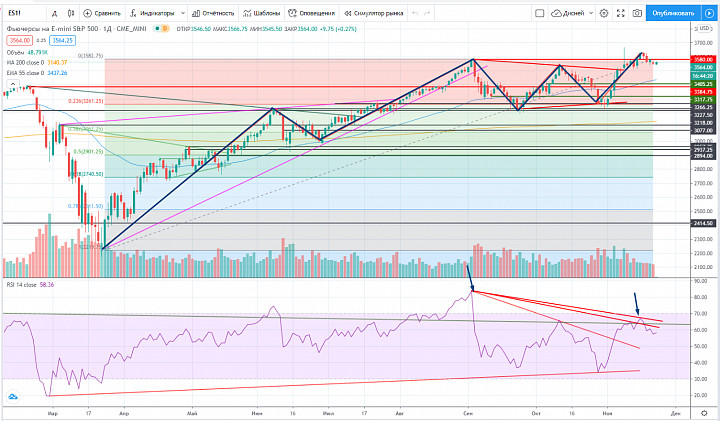
Task: Toggle the bottom-right axis settings gear
Action: coord(704,413)
